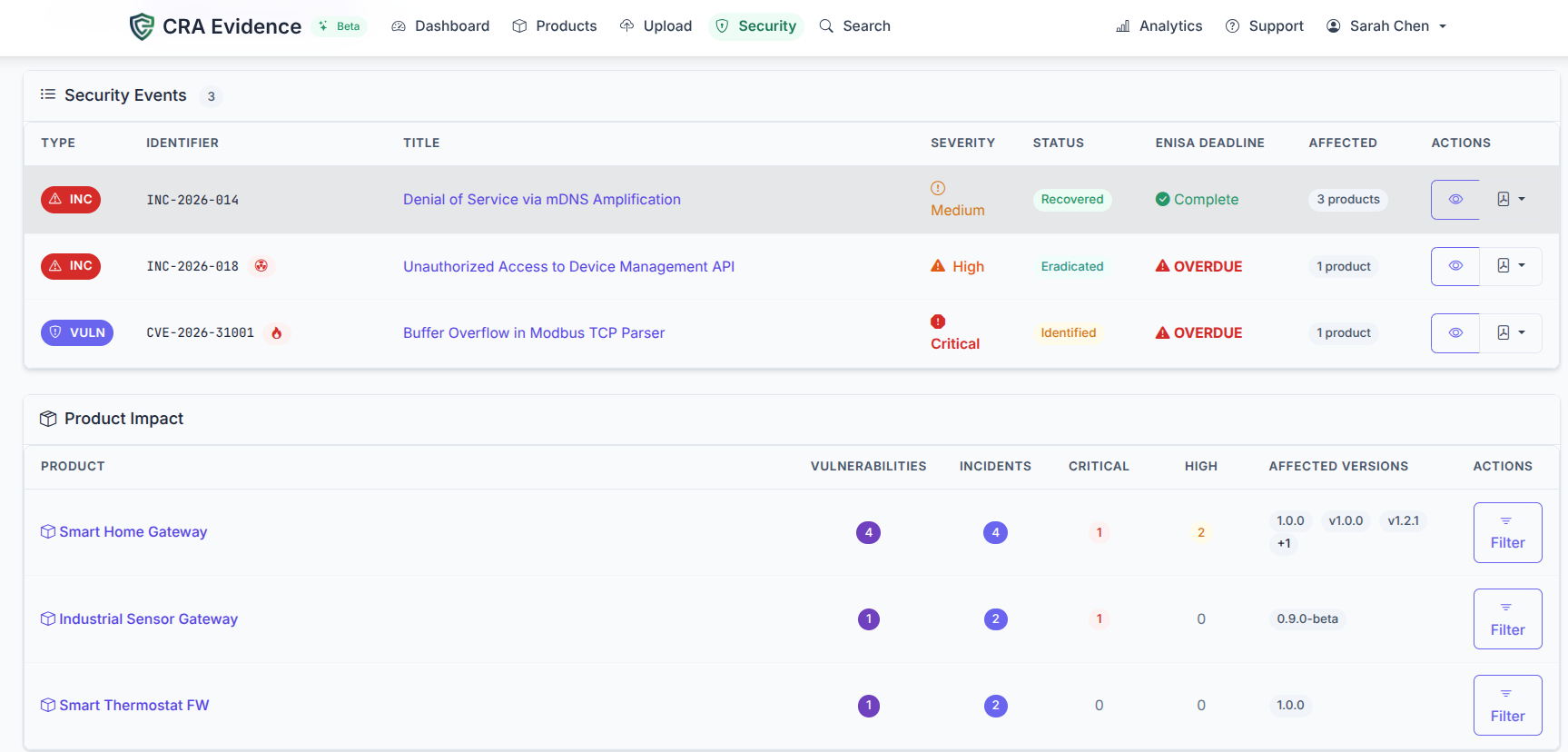Click the v1.0.0 version tag

(x=1346, y=521)
